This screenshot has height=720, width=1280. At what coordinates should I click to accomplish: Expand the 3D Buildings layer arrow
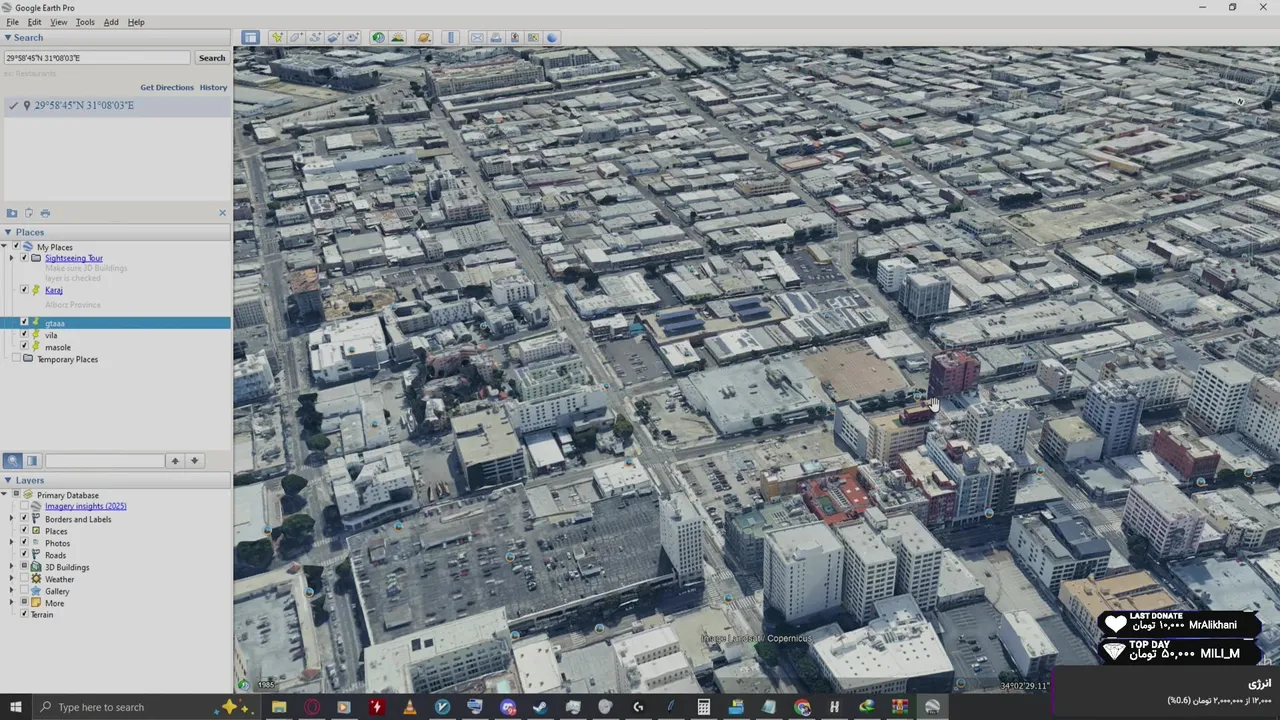pyautogui.click(x=12, y=567)
